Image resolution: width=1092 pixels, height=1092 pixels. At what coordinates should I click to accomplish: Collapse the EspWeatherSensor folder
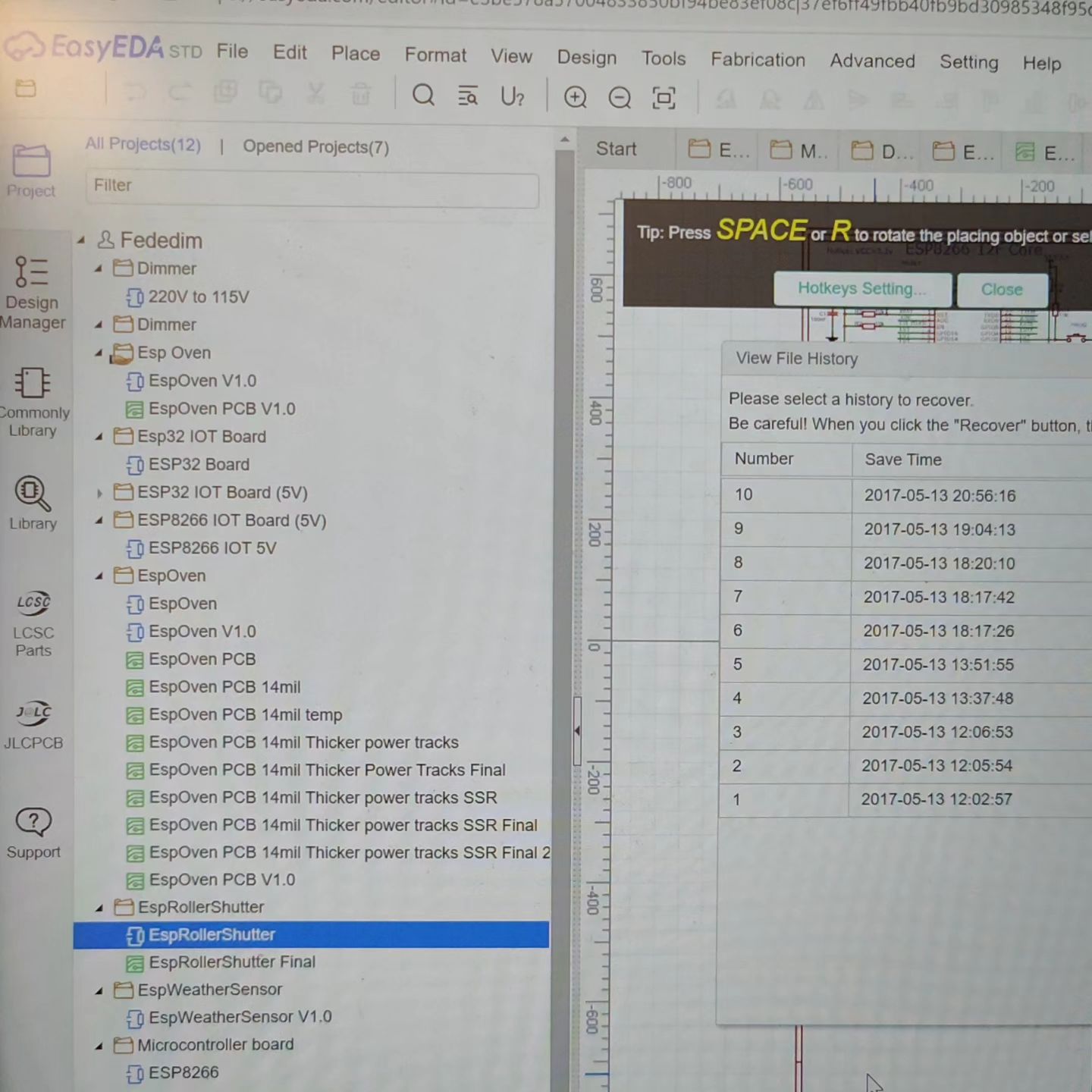(99, 990)
